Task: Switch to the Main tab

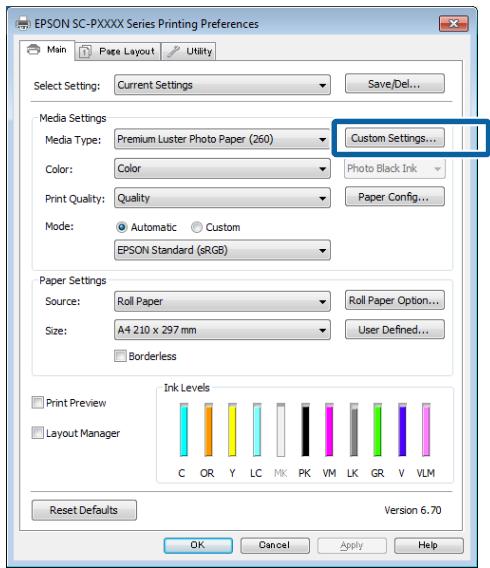Action: coord(47,50)
